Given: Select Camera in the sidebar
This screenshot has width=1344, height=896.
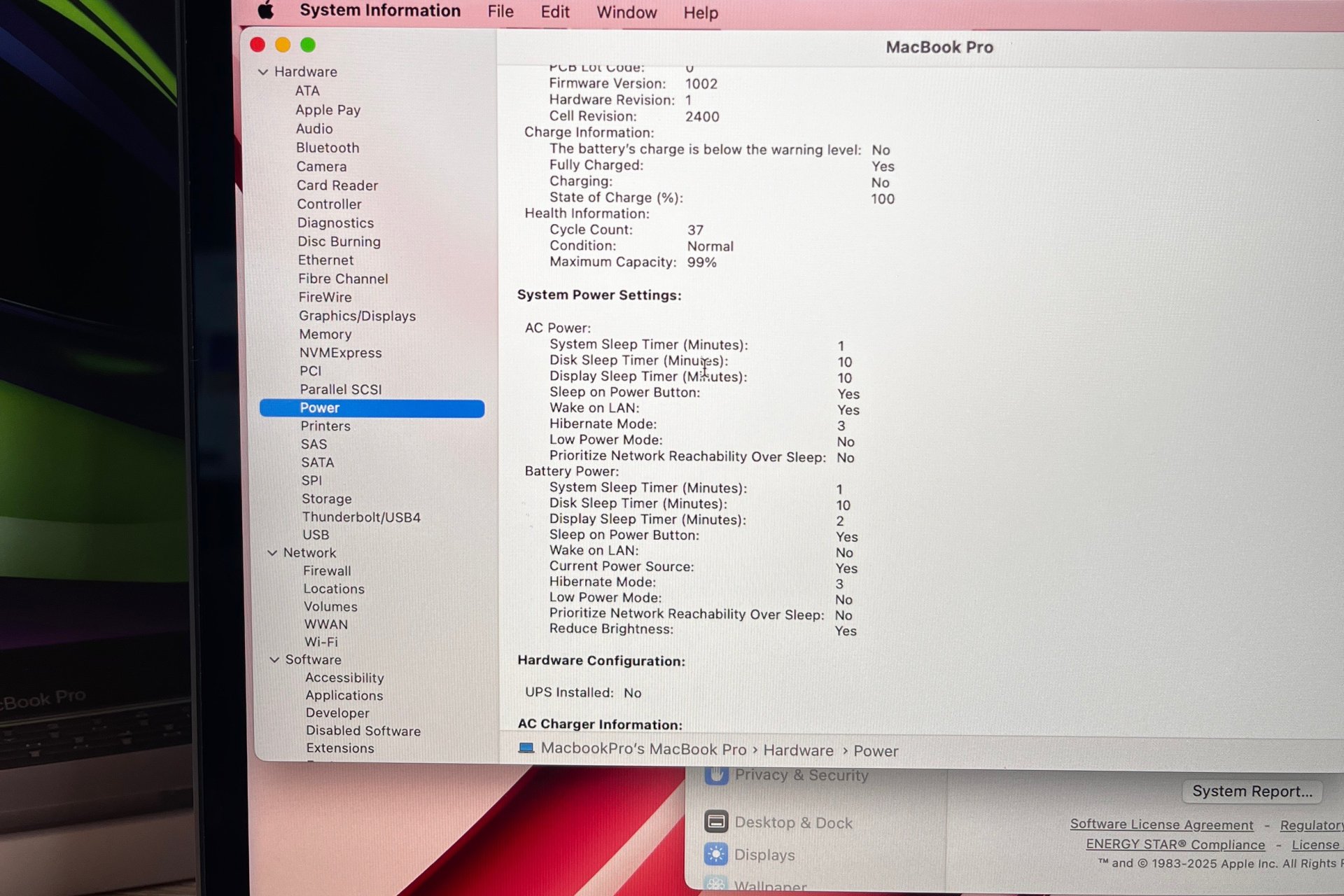Looking at the screenshot, I should [x=321, y=167].
